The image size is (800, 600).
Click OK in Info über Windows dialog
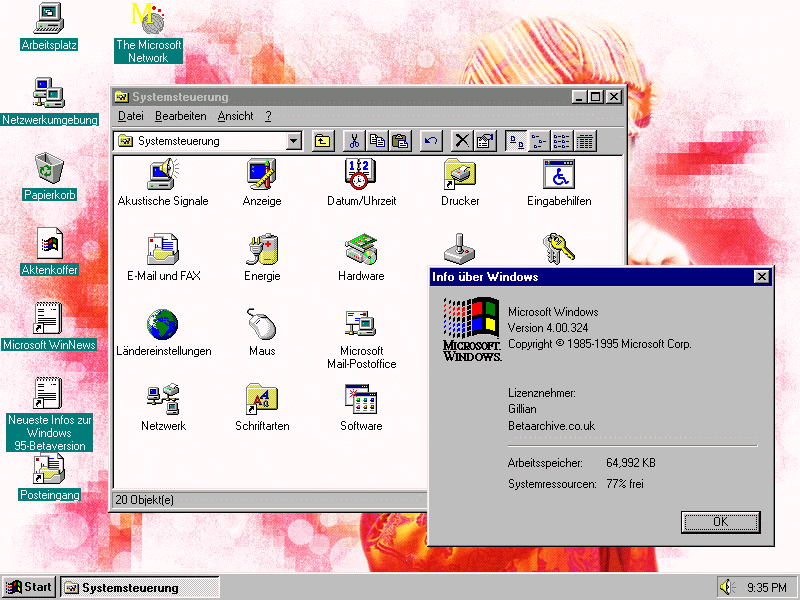coord(720,522)
